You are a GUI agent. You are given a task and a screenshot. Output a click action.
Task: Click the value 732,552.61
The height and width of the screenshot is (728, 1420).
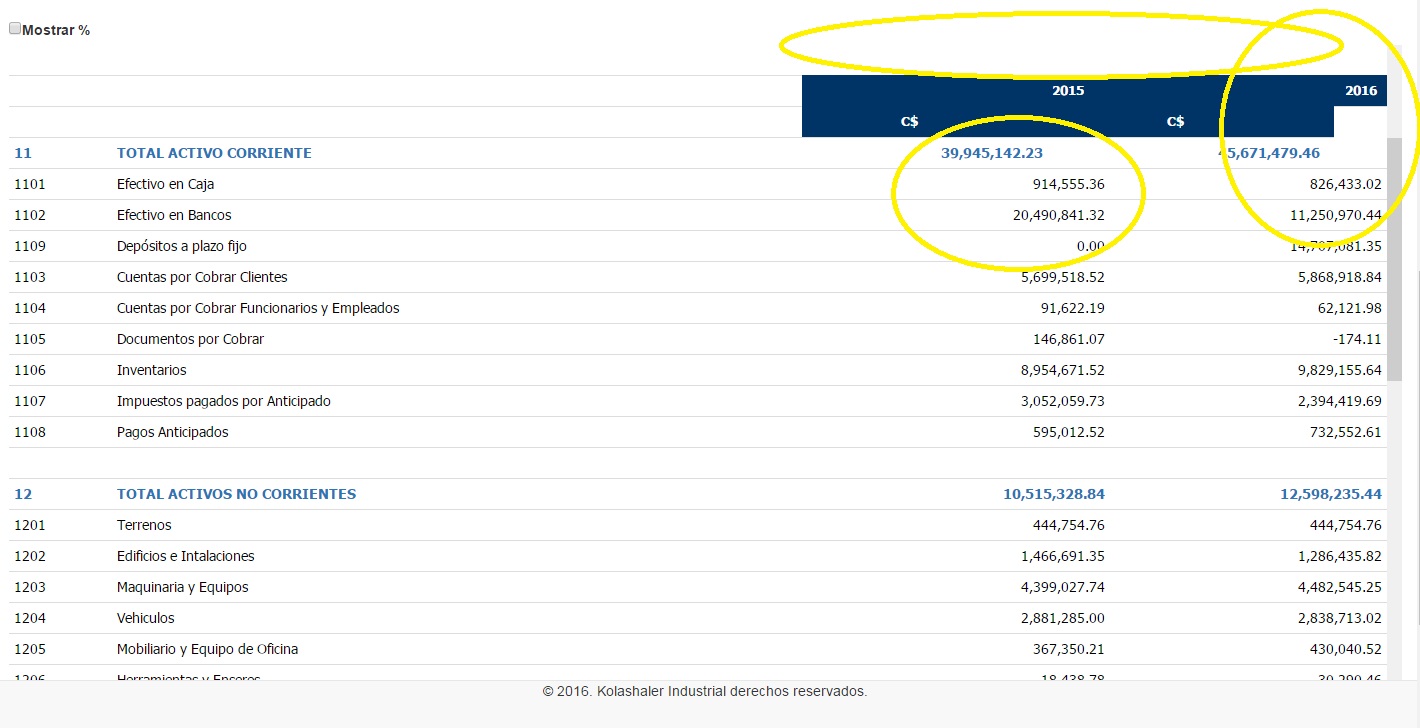tap(1345, 432)
